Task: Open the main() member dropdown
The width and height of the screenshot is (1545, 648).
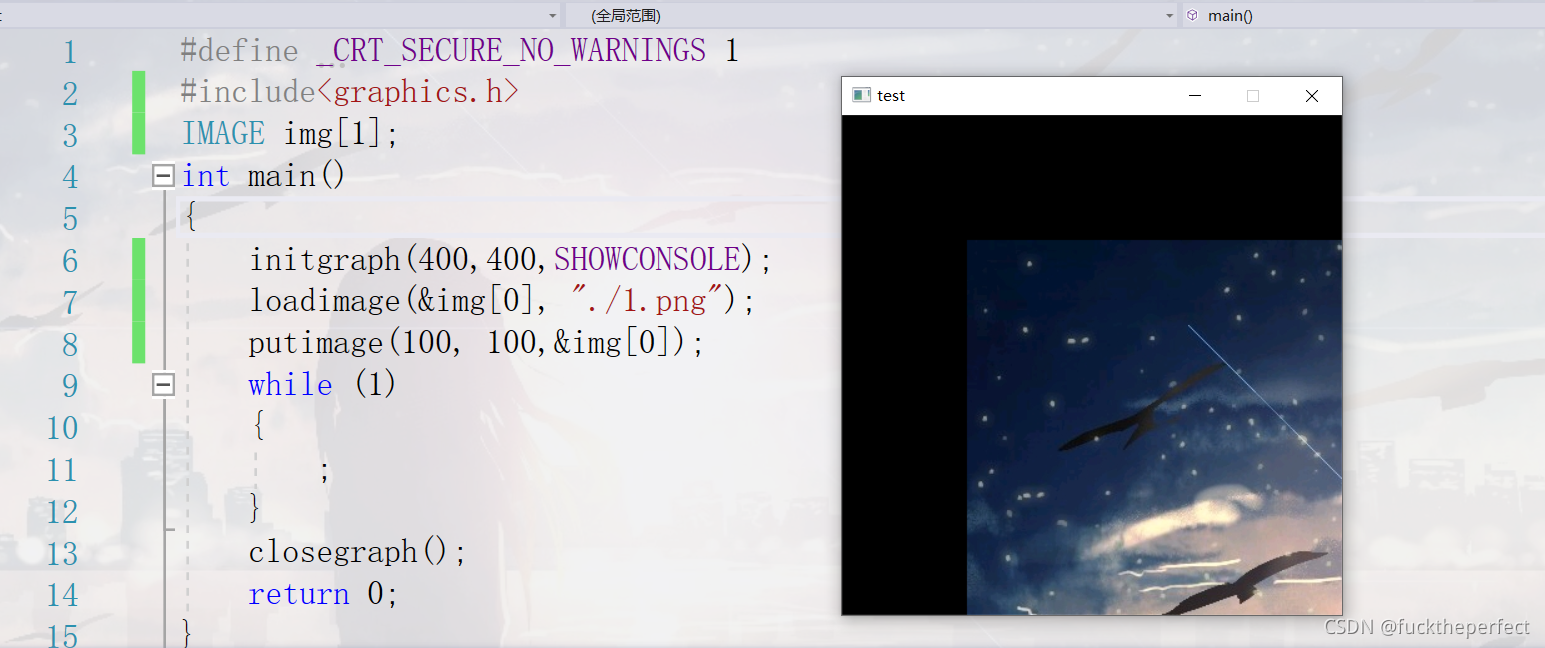Action: [x=1364, y=15]
